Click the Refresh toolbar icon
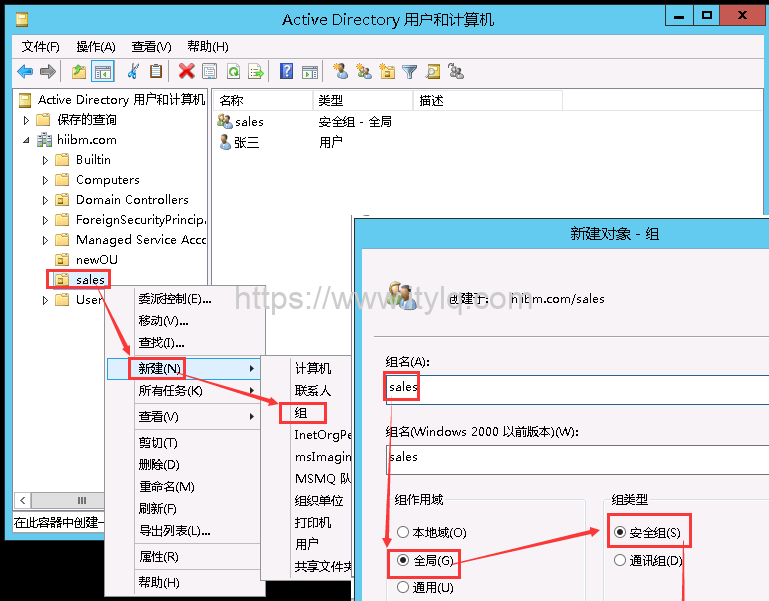The height and width of the screenshot is (601, 769). [233, 72]
